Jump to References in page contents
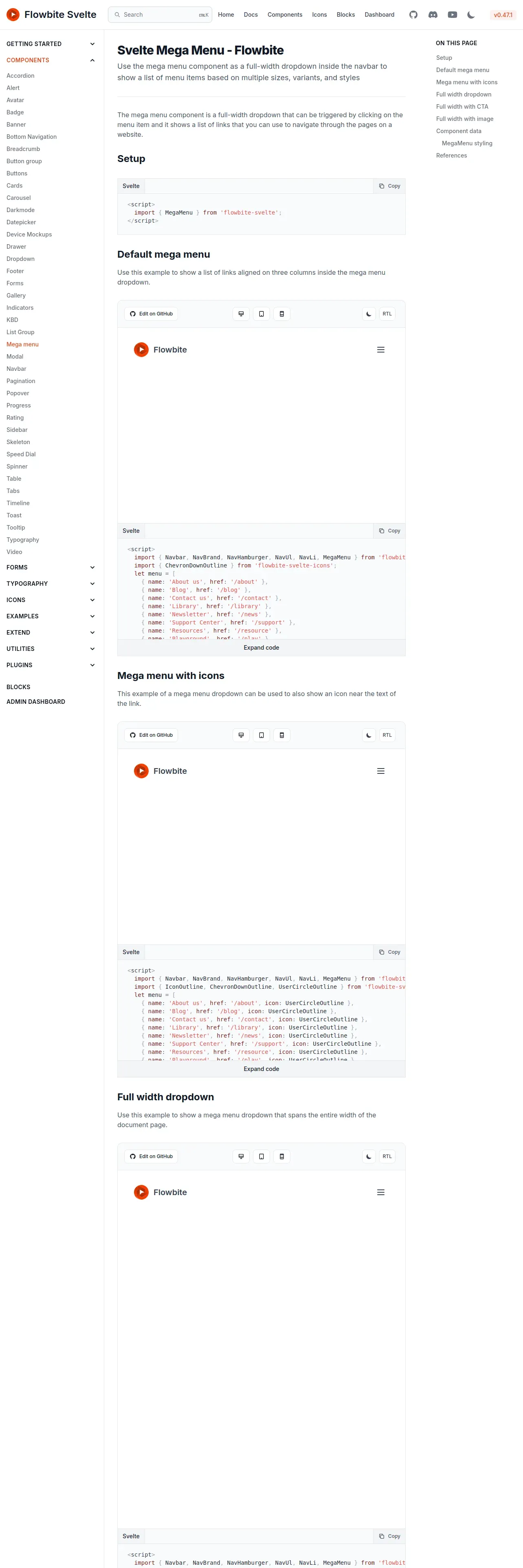This screenshot has height=1568, width=523. tap(451, 156)
